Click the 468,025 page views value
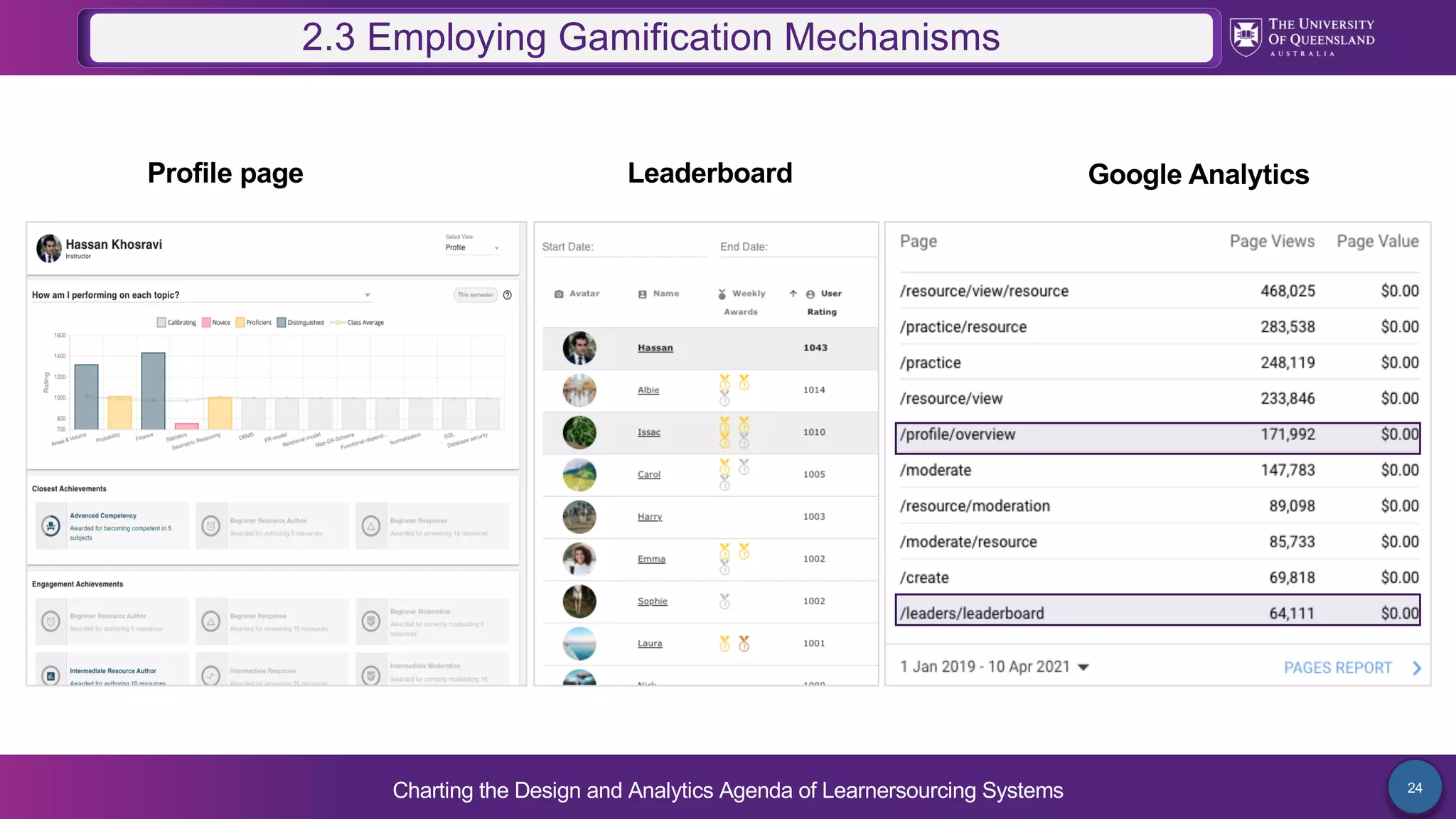 click(1288, 291)
